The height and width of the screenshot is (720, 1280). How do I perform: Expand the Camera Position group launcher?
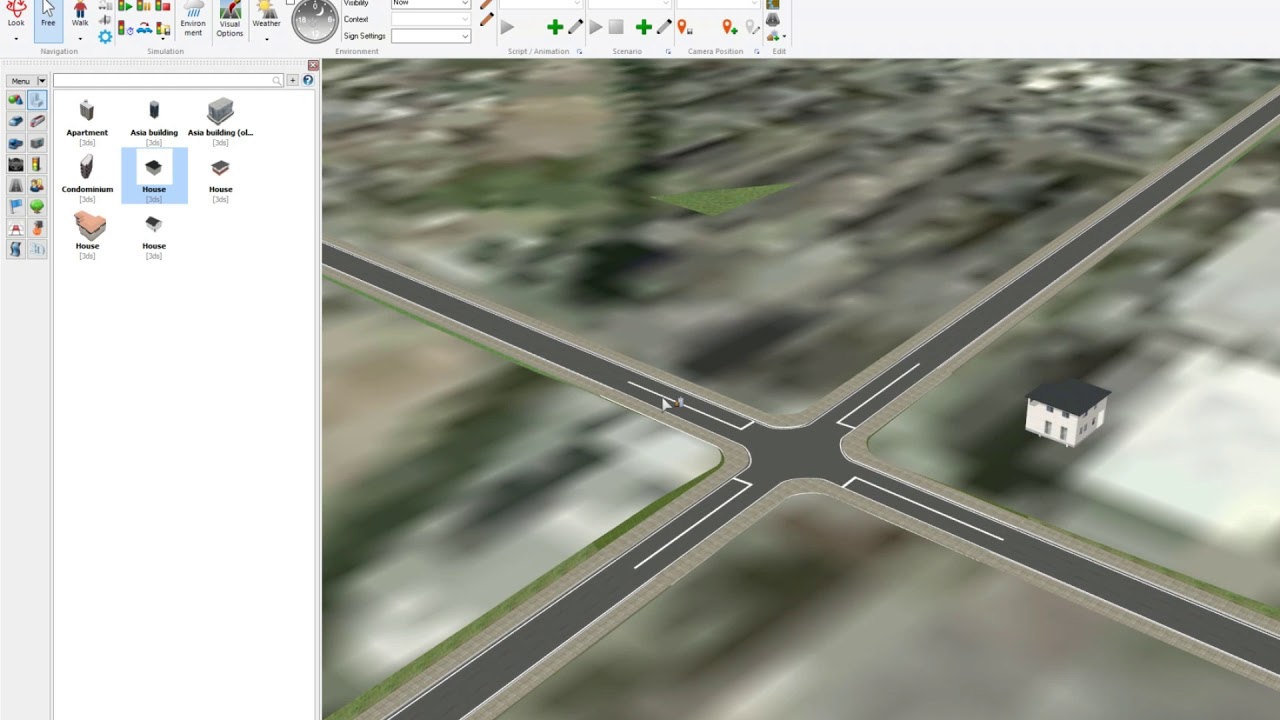click(x=757, y=51)
